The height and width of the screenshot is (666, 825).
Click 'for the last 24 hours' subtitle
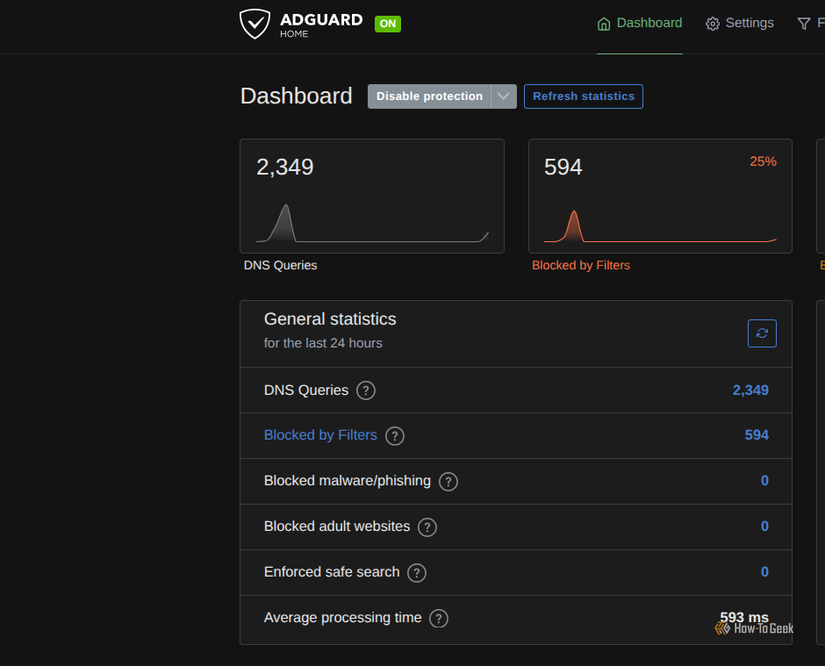coord(323,343)
